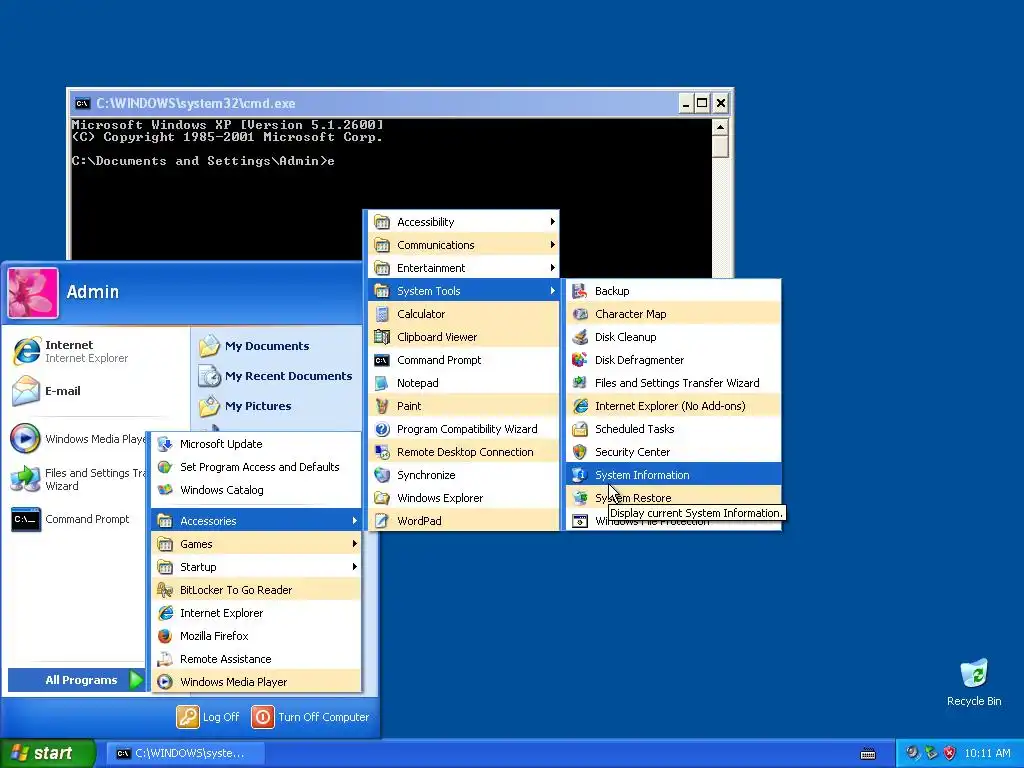The width and height of the screenshot is (1024, 768).
Task: Open Program Compatibility Wizard icon
Action: point(382,429)
